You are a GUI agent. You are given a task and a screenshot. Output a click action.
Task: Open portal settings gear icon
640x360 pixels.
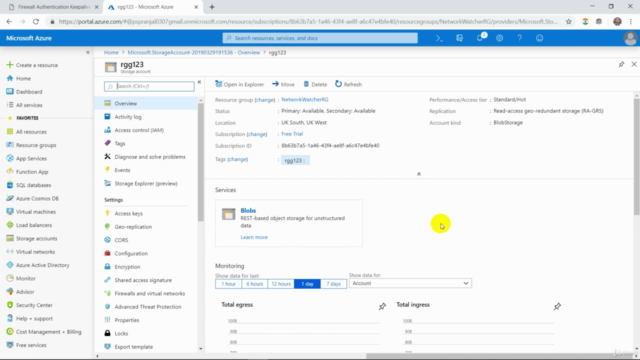point(500,38)
